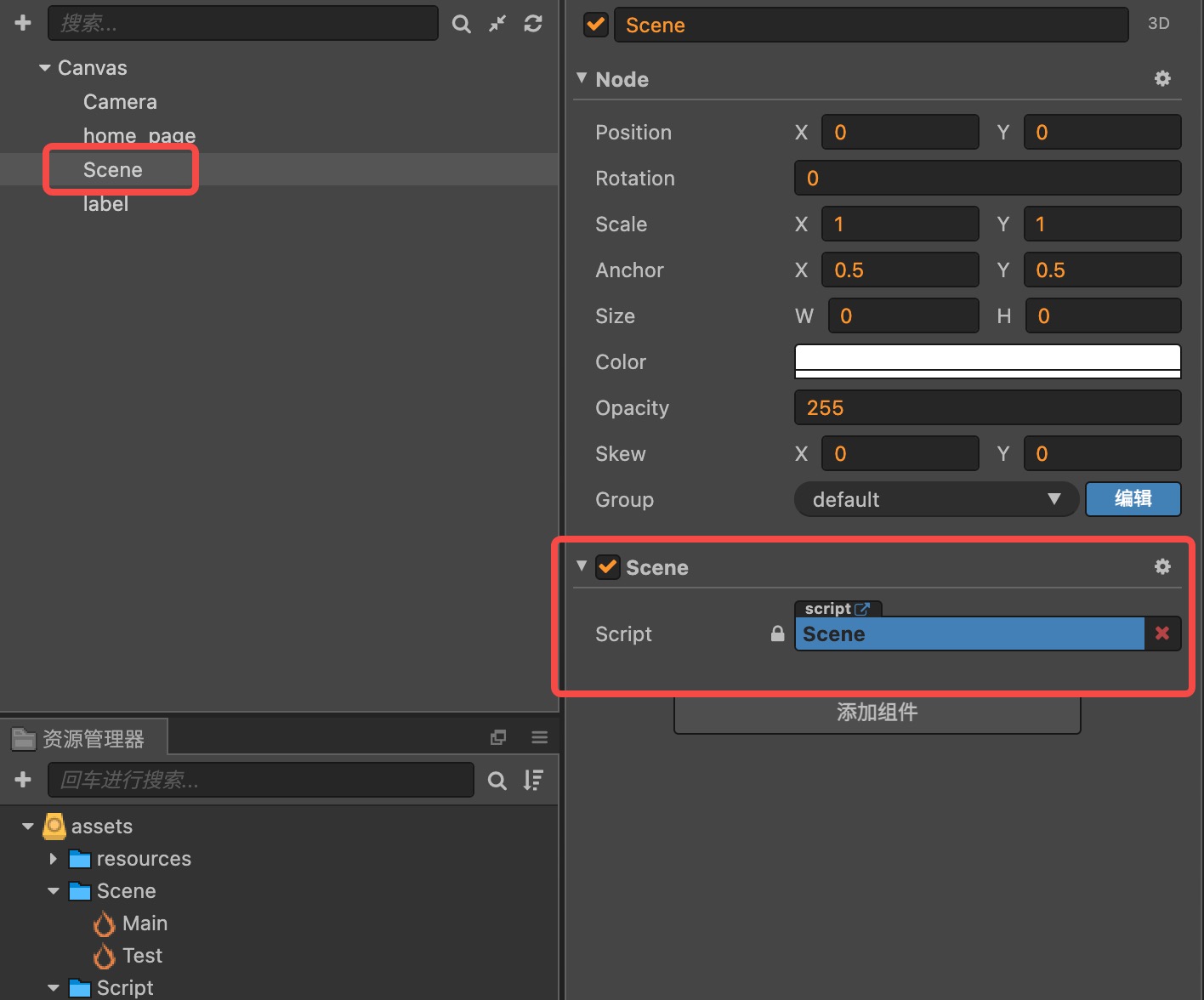Toggle the node active checkbox beside the Scene name

tap(596, 25)
